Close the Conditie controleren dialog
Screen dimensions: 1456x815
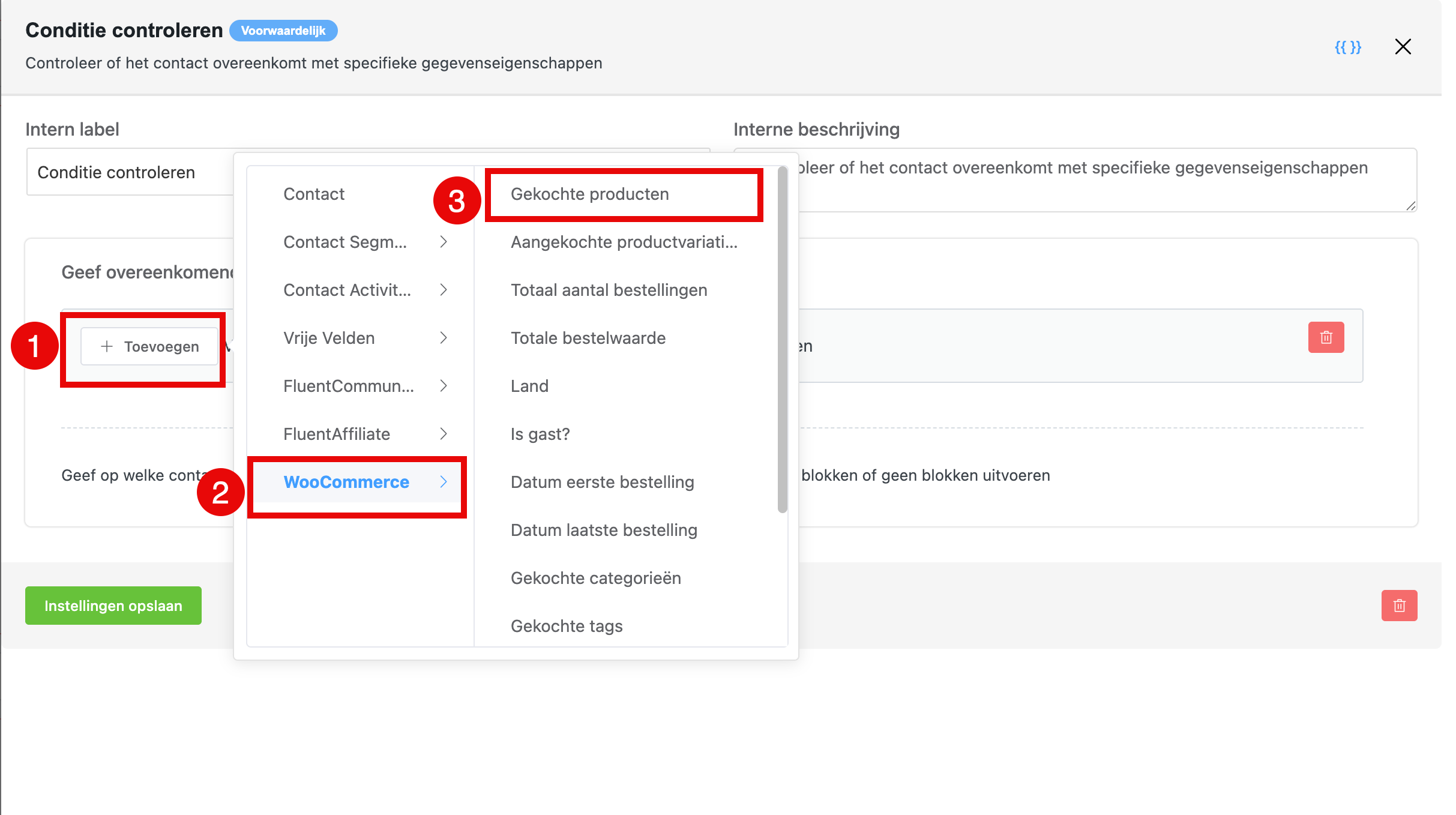click(1403, 47)
